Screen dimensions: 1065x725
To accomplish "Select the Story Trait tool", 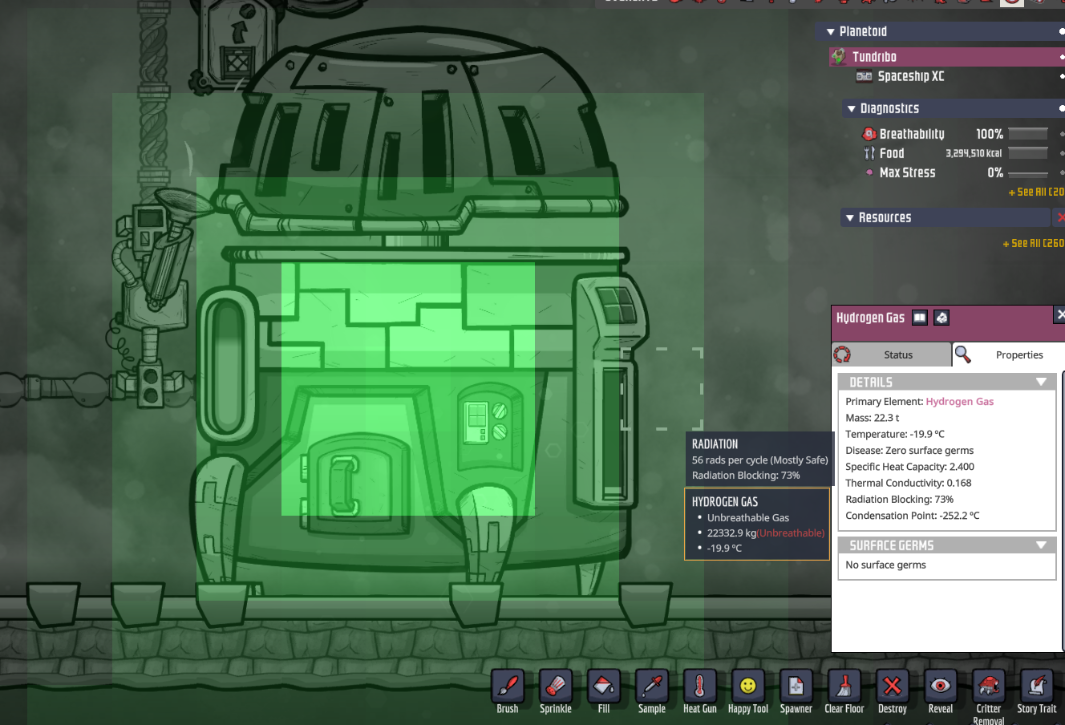I will click(1036, 686).
